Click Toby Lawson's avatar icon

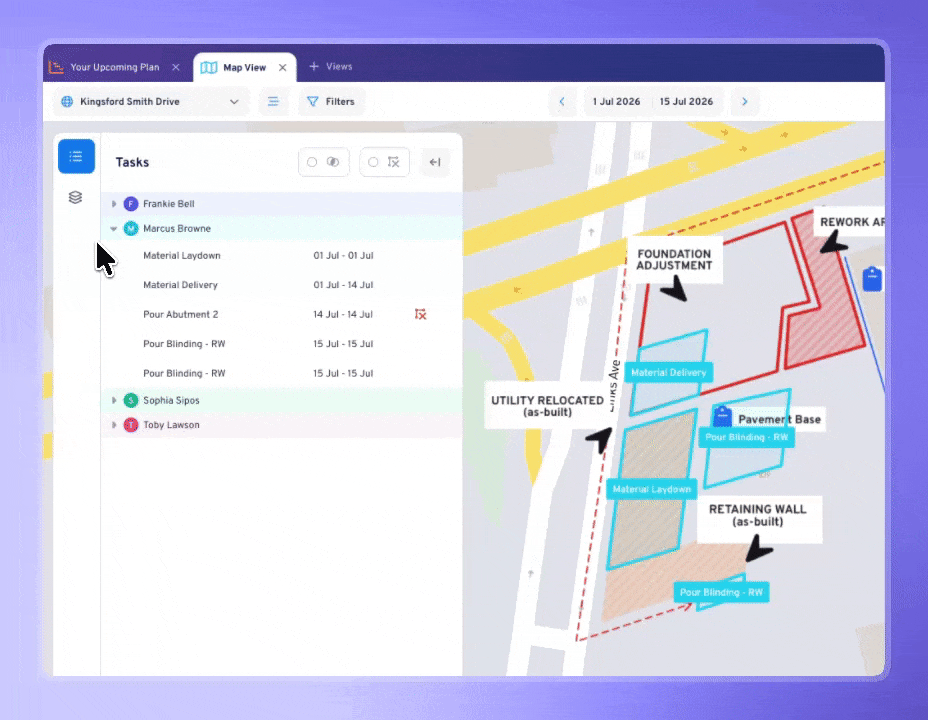click(x=131, y=425)
